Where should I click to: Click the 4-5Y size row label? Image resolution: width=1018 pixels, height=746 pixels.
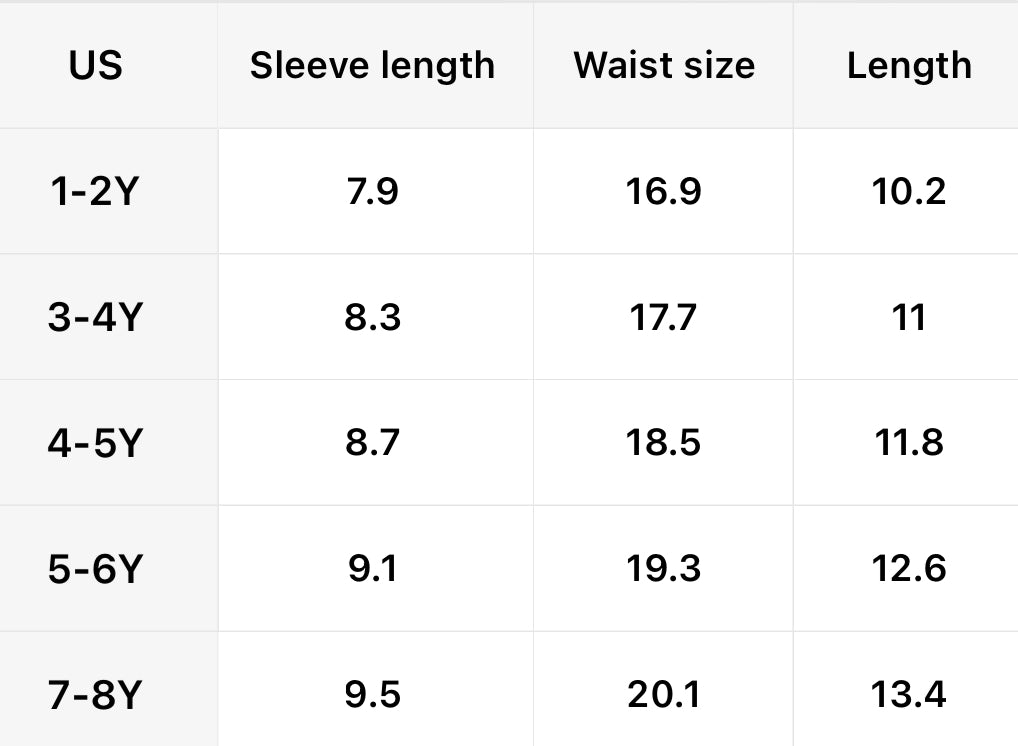coord(96,443)
